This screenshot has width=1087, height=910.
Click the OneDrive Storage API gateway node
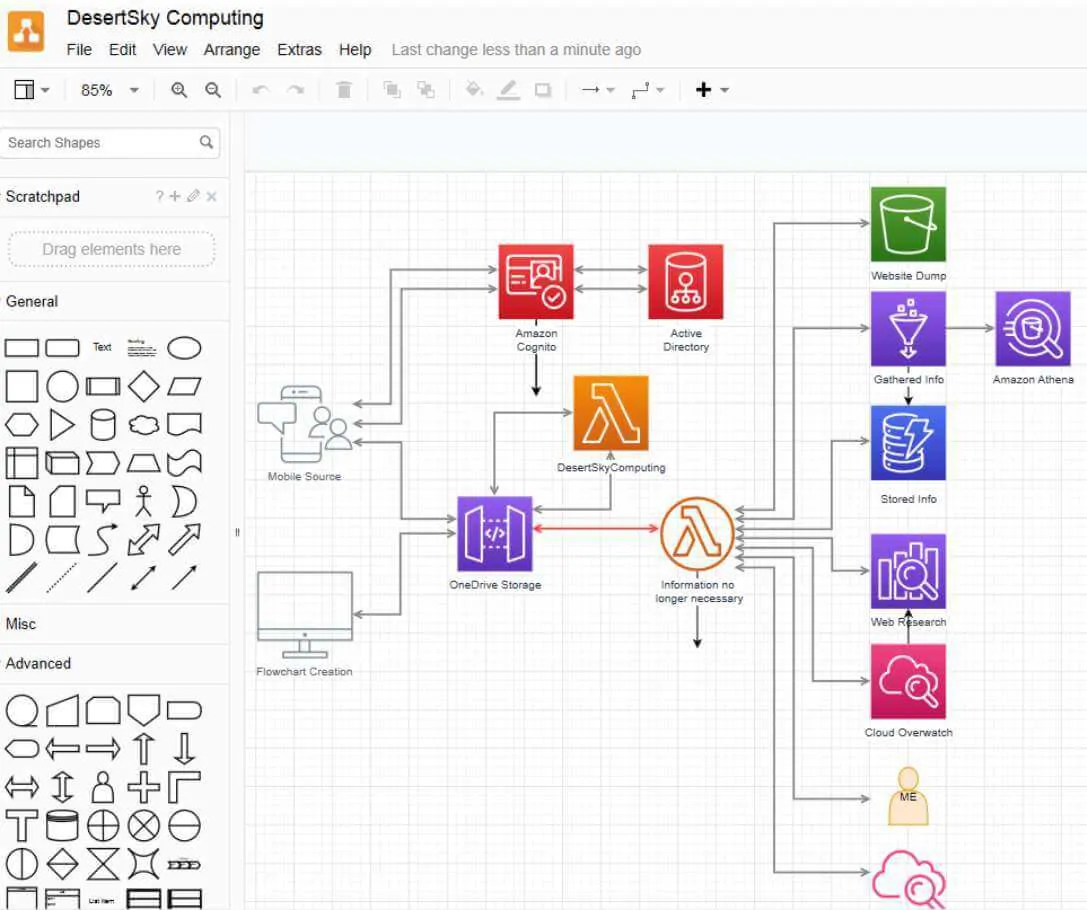click(494, 534)
